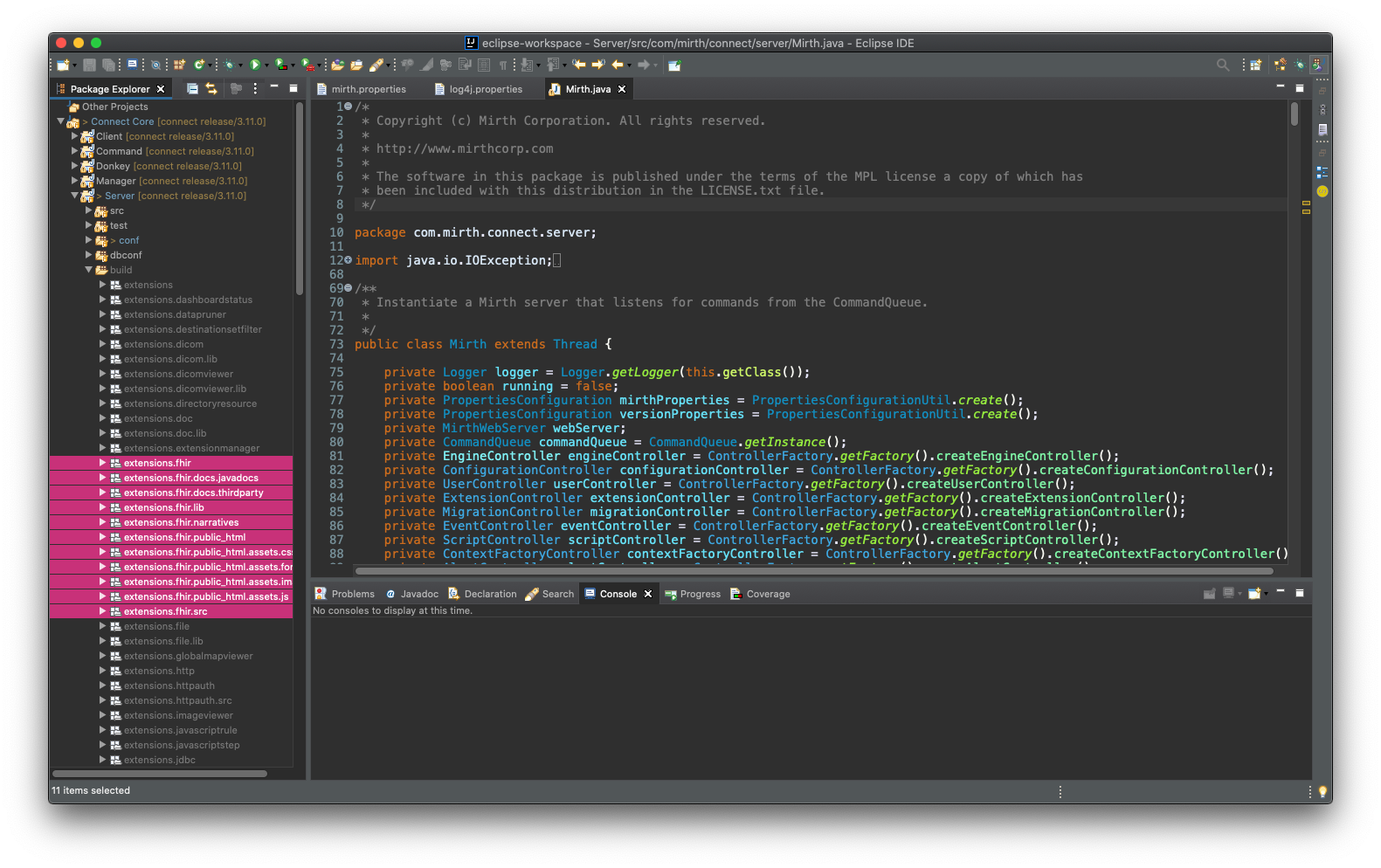The image size is (1381, 868).
Task: Toggle Skip All Breakpoints icon
Action: pyautogui.click(x=155, y=65)
